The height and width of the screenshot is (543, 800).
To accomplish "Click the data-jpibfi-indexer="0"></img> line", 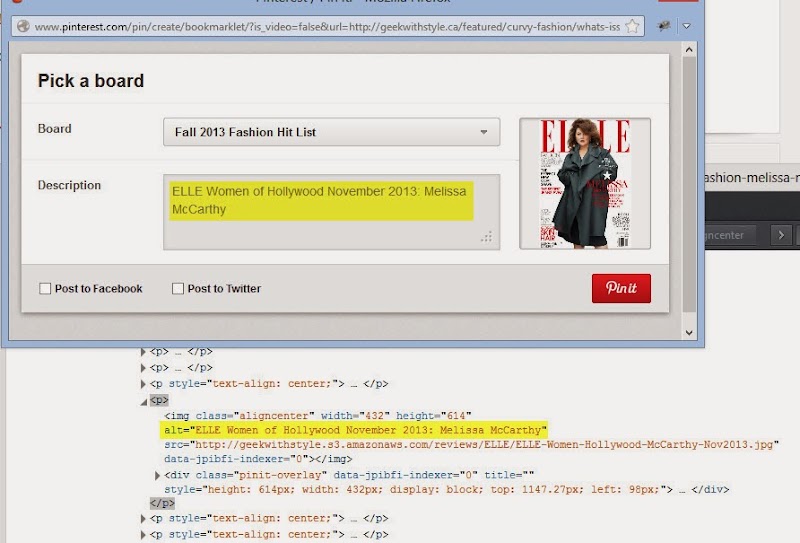I will point(258,459).
